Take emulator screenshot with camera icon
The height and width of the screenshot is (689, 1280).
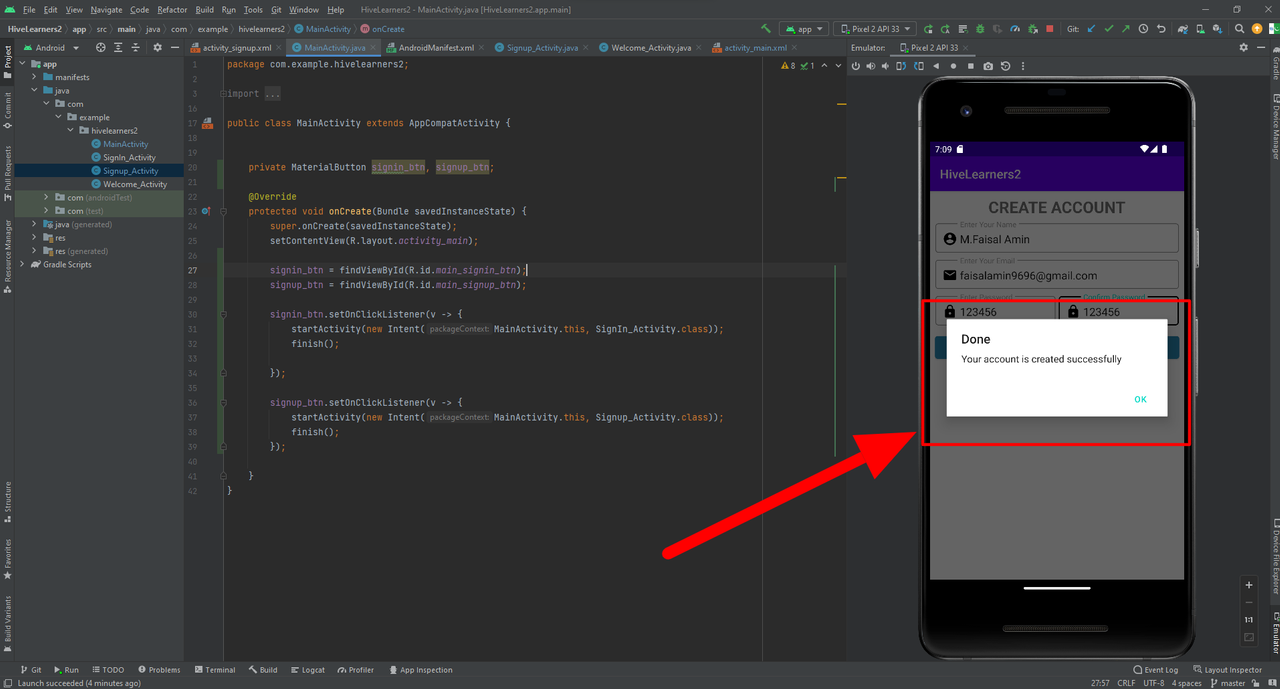coord(988,66)
